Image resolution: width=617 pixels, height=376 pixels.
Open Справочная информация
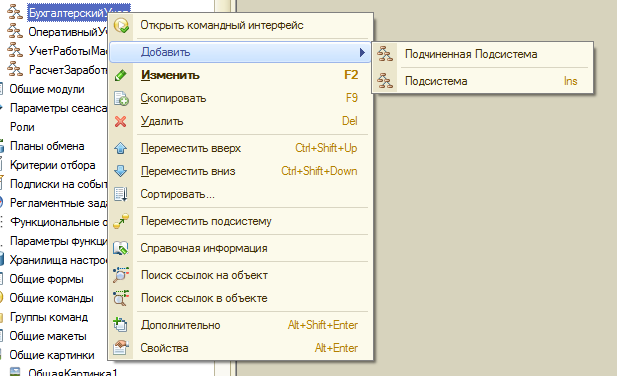tap(241, 248)
